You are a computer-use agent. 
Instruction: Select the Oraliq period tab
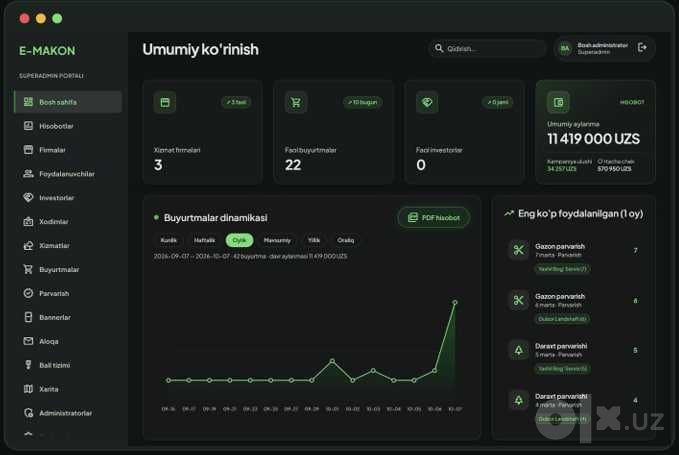(x=346, y=240)
